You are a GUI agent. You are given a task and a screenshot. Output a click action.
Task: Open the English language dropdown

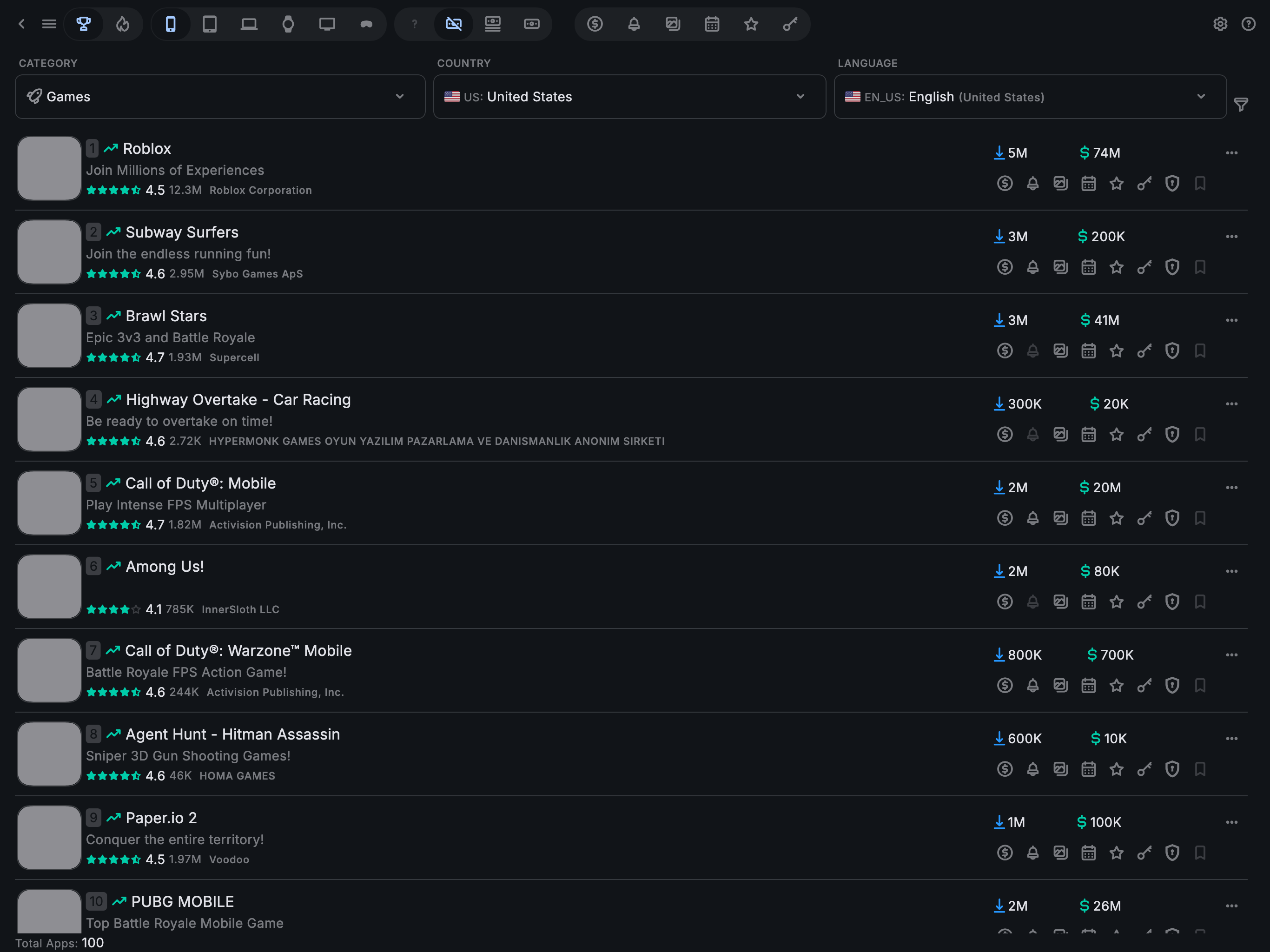[1030, 97]
